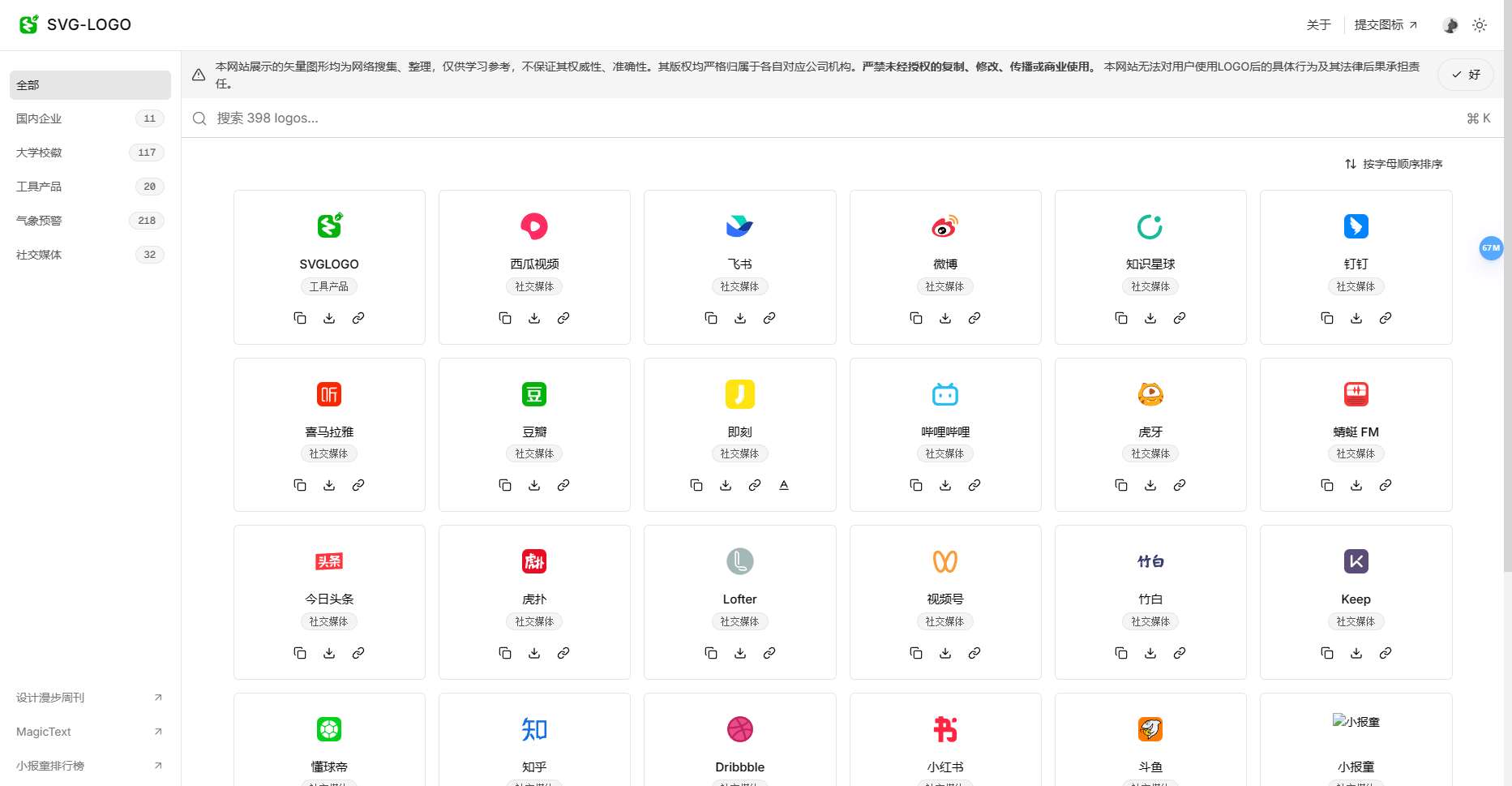The image size is (1512, 786).
Task: Click the 小报童 card title
Action: pyautogui.click(x=1356, y=767)
